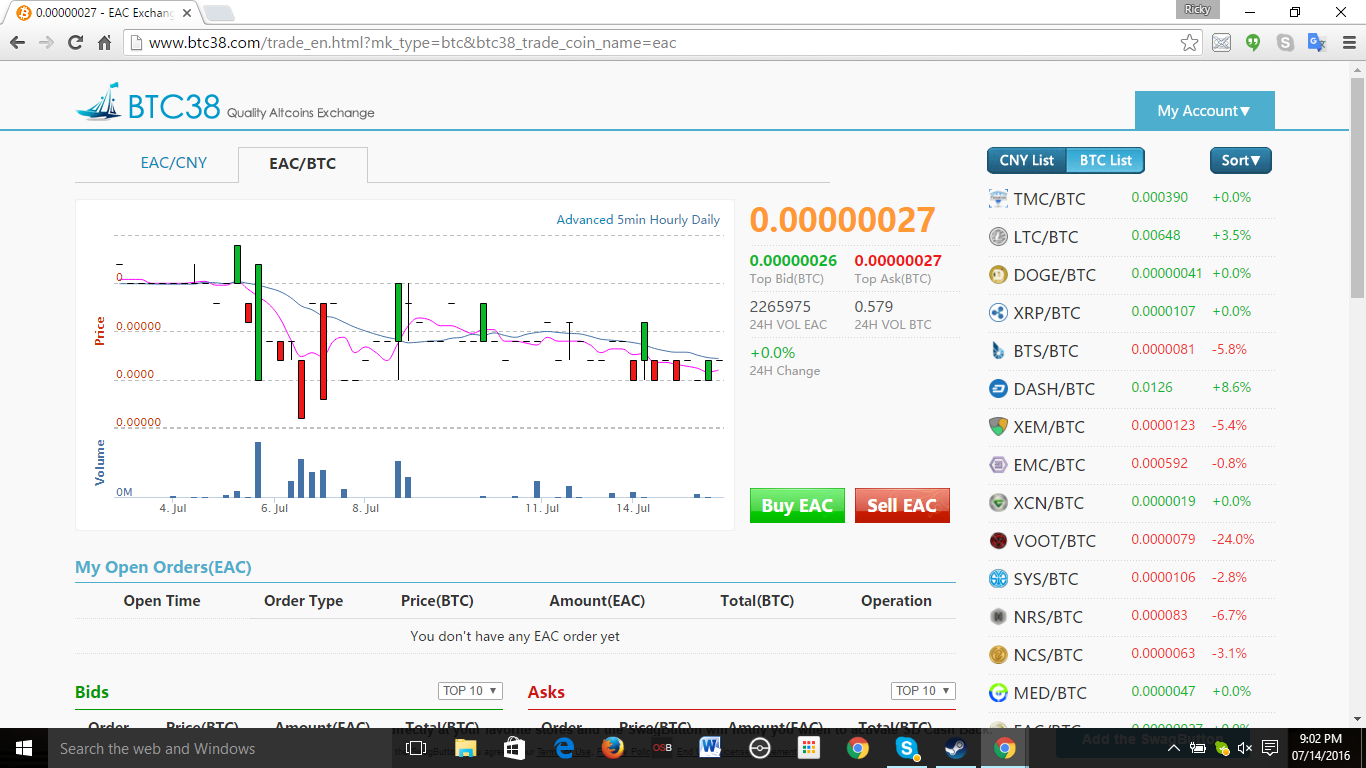
Task: Click the Top Ask price 0.00000027
Action: (898, 261)
